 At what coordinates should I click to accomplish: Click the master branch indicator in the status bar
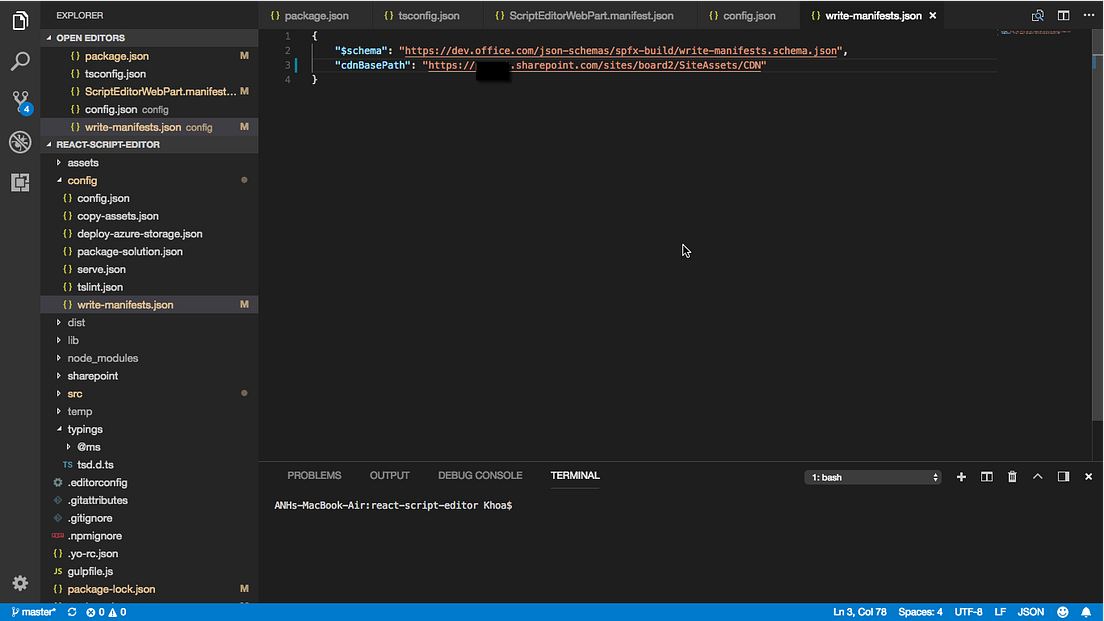click(33, 611)
